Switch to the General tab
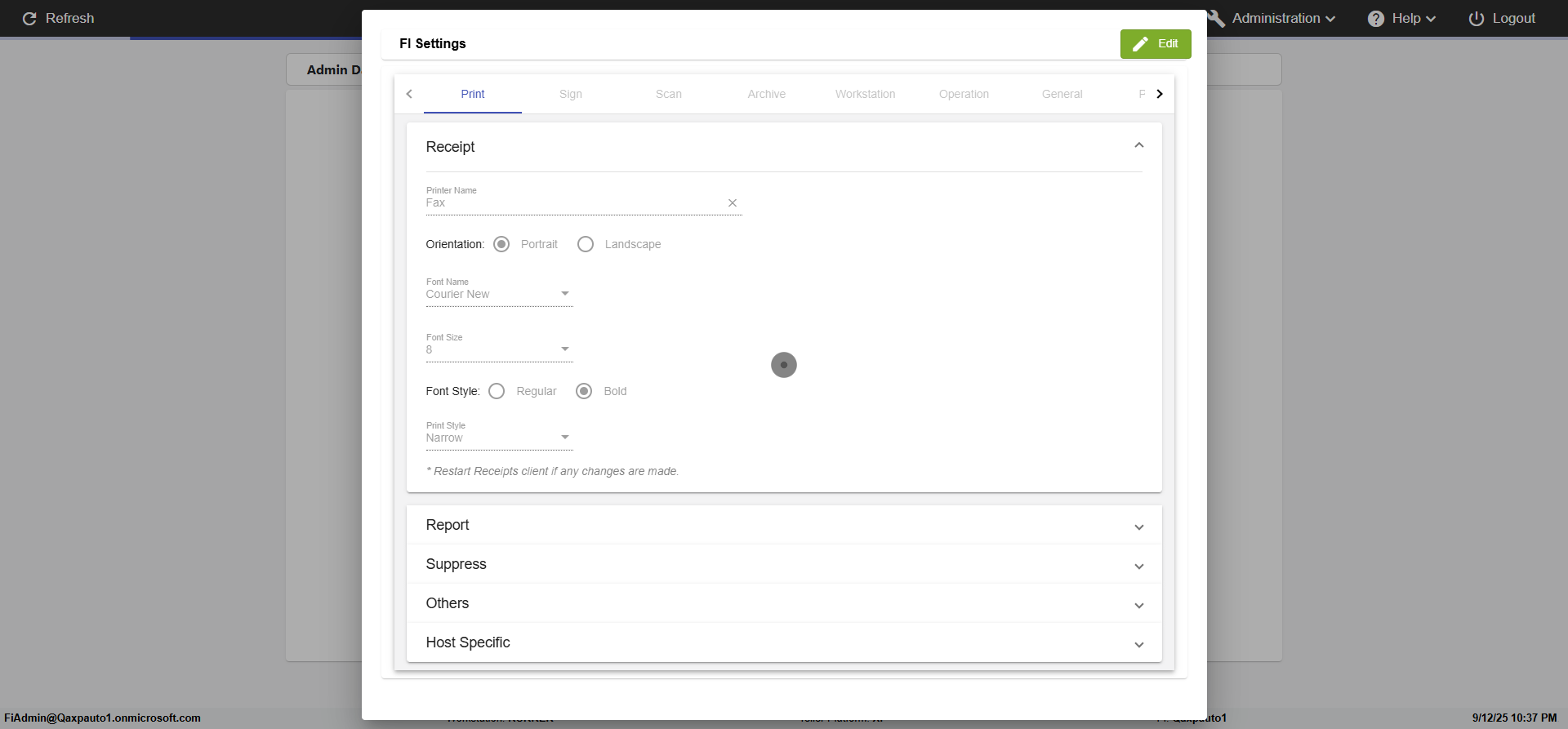This screenshot has width=1568, height=729. [1062, 94]
